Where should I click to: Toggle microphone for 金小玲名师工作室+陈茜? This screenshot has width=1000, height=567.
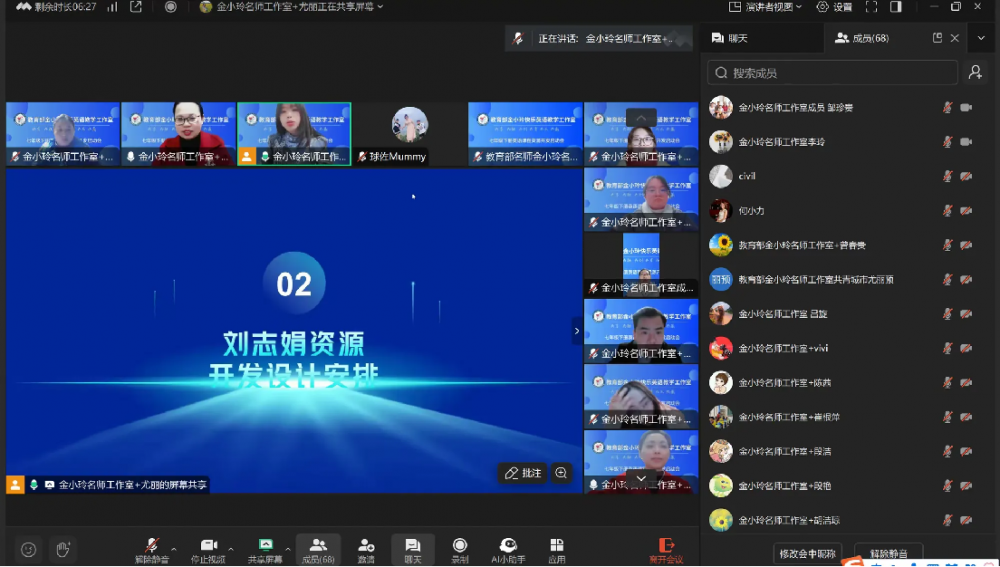(948, 383)
